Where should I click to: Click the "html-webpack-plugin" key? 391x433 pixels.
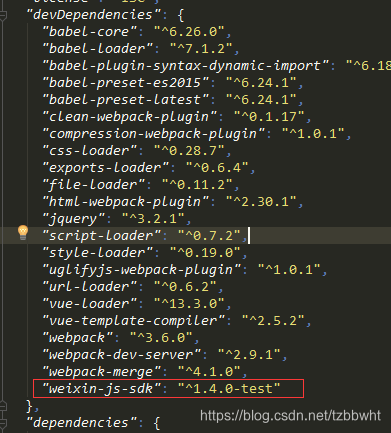click(125, 202)
